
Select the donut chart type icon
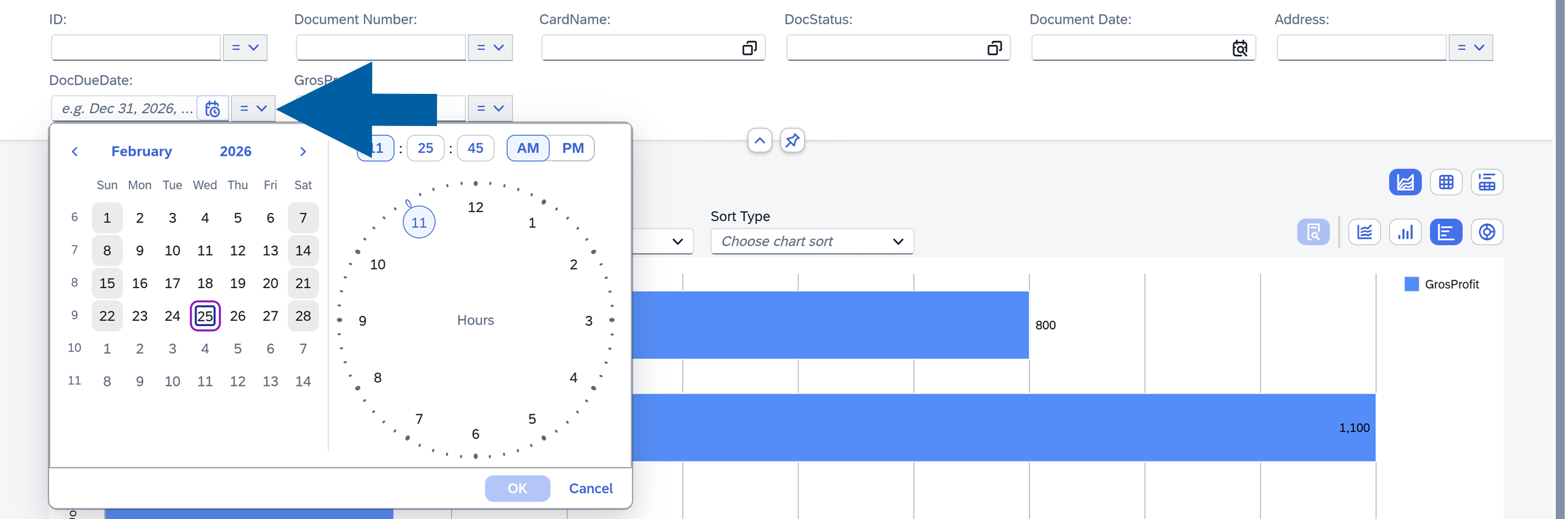click(x=1486, y=232)
